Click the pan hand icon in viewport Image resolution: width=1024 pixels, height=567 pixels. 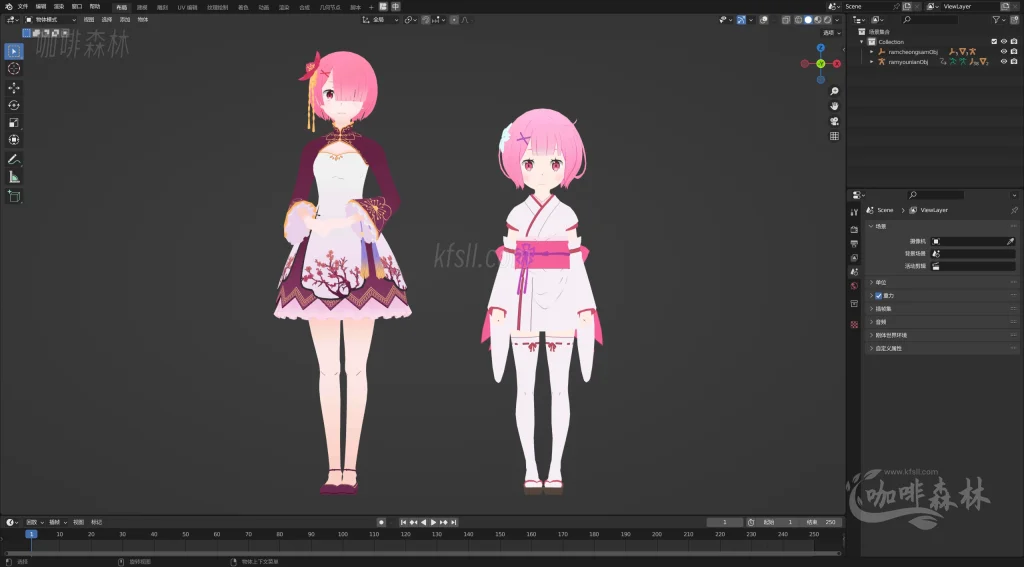pyautogui.click(x=834, y=106)
